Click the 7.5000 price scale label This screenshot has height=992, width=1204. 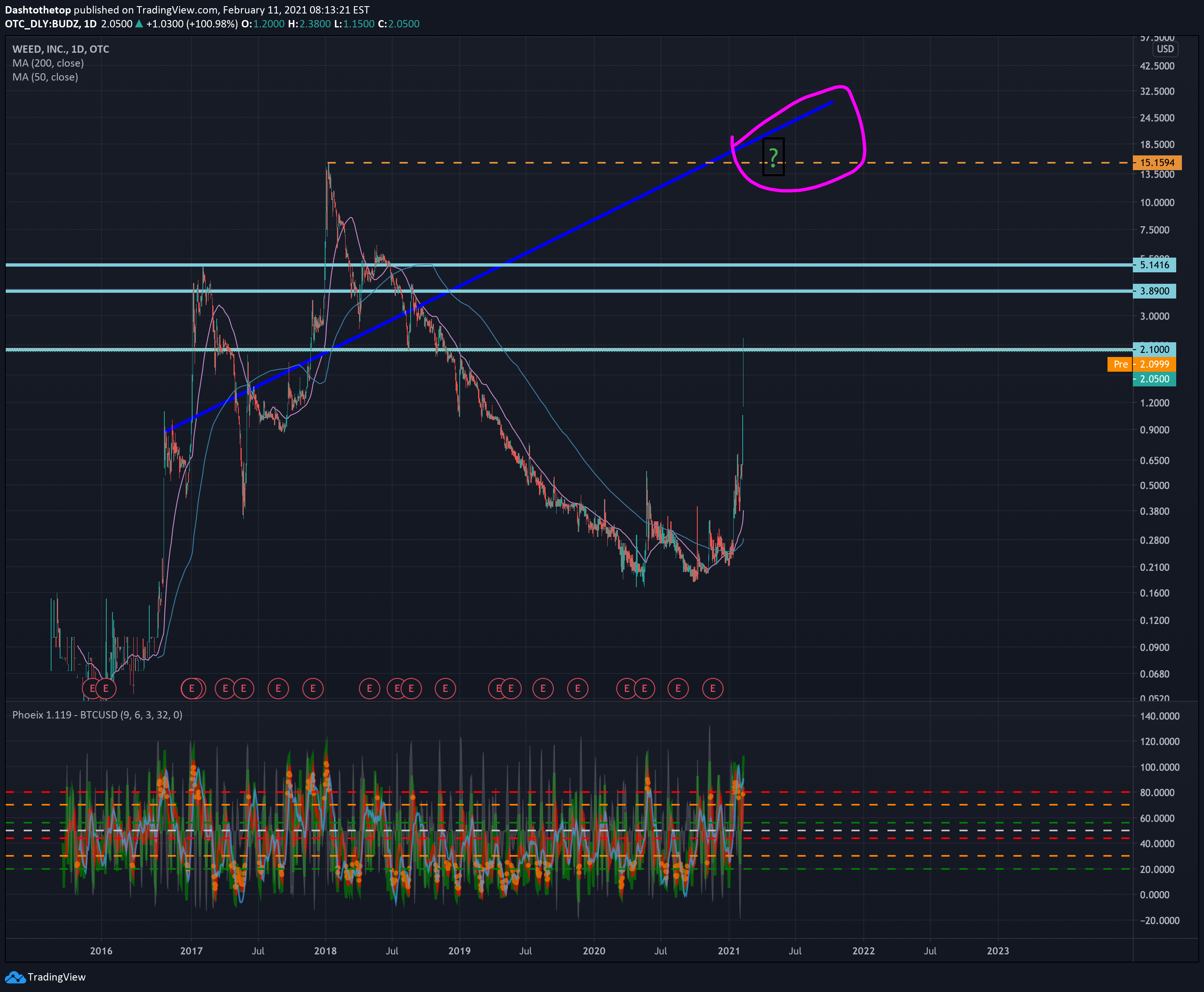1155,230
